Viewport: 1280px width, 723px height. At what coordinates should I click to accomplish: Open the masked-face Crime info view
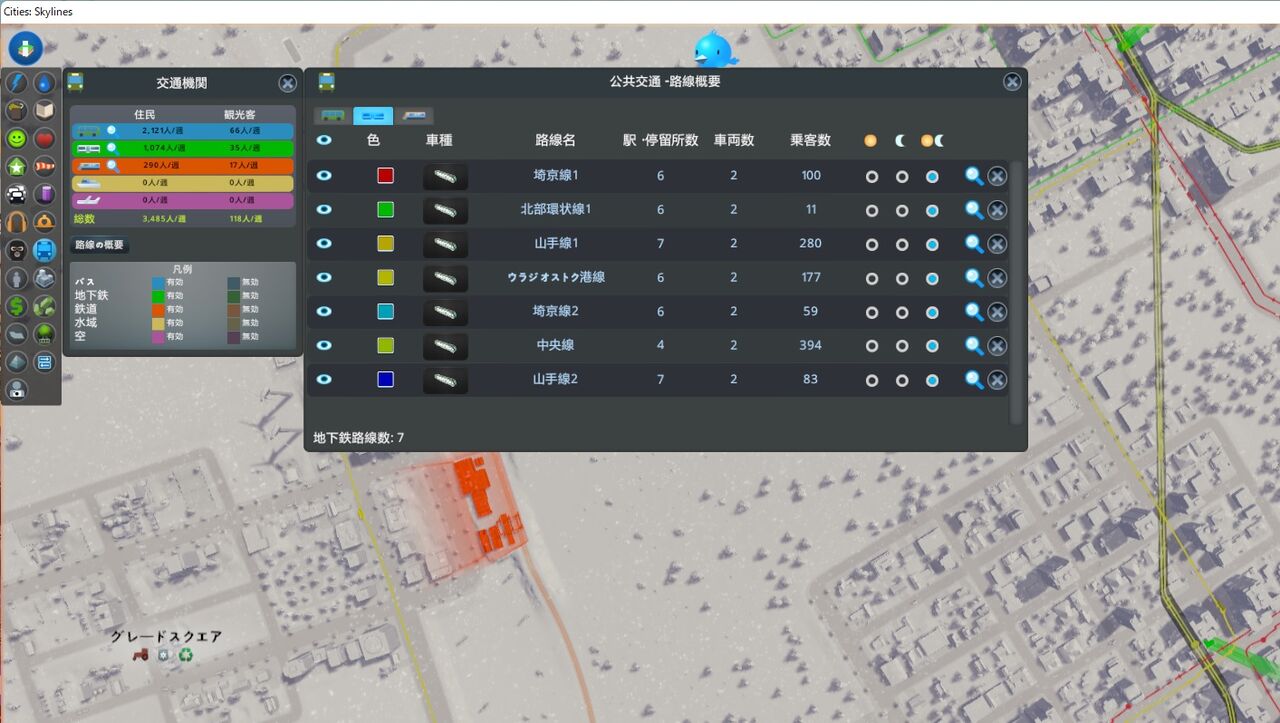click(x=17, y=251)
